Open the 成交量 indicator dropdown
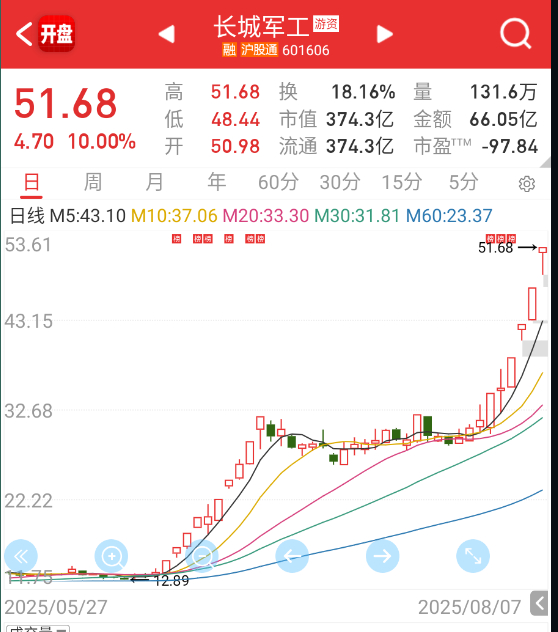 38,629
